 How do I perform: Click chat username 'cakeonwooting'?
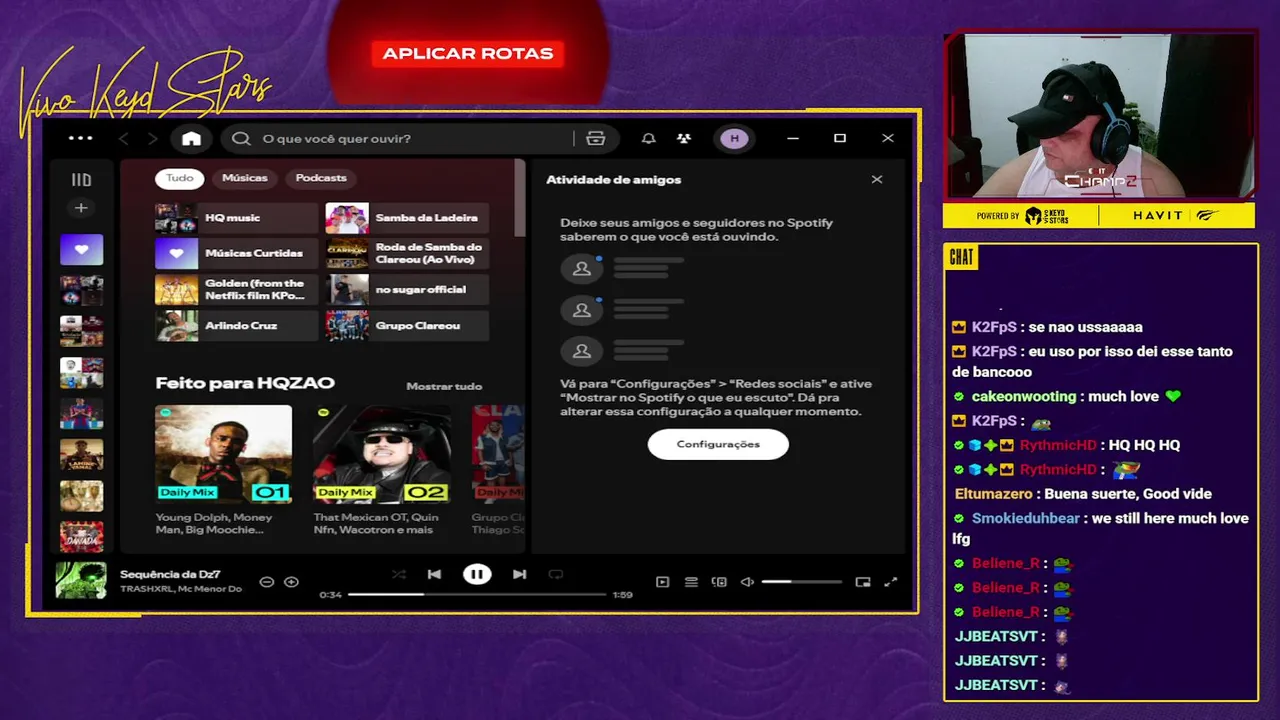[1024, 397]
